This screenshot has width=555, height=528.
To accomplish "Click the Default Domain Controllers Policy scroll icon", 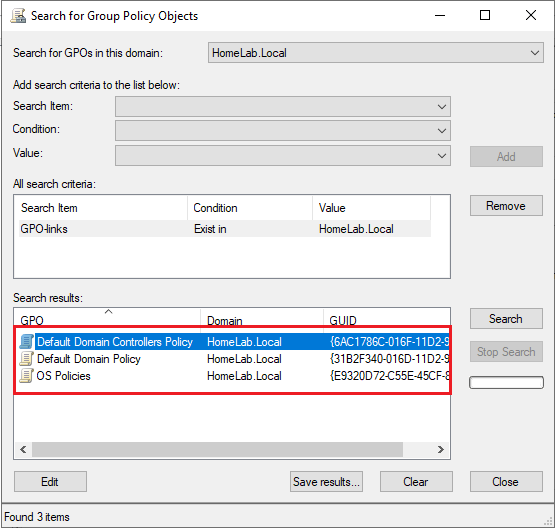I will coord(27,342).
